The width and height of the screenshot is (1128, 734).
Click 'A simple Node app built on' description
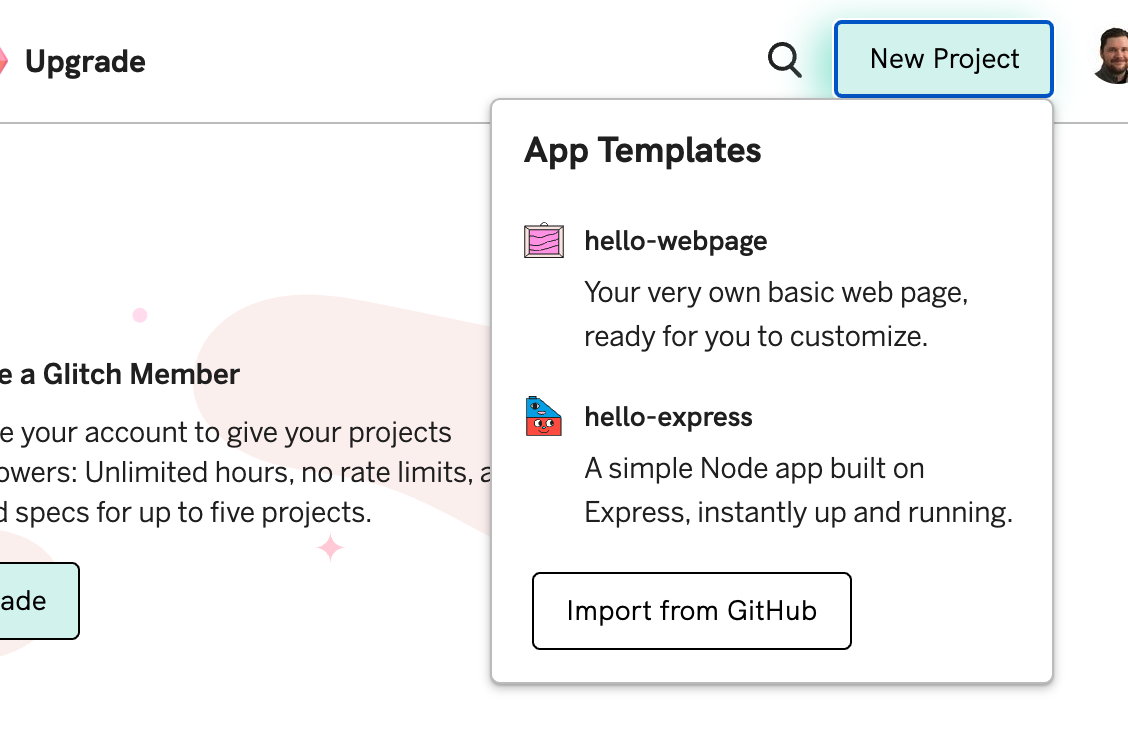pyautogui.click(x=798, y=490)
